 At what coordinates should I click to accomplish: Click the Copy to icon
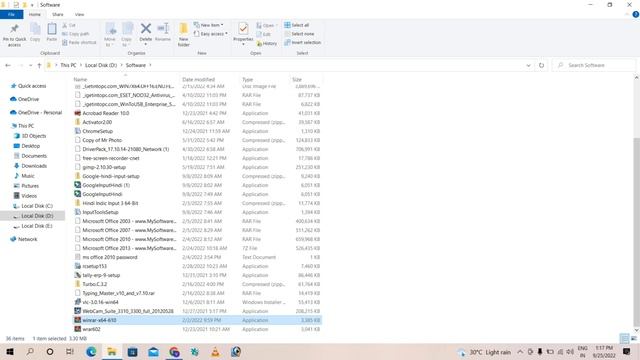pyautogui.click(x=127, y=29)
